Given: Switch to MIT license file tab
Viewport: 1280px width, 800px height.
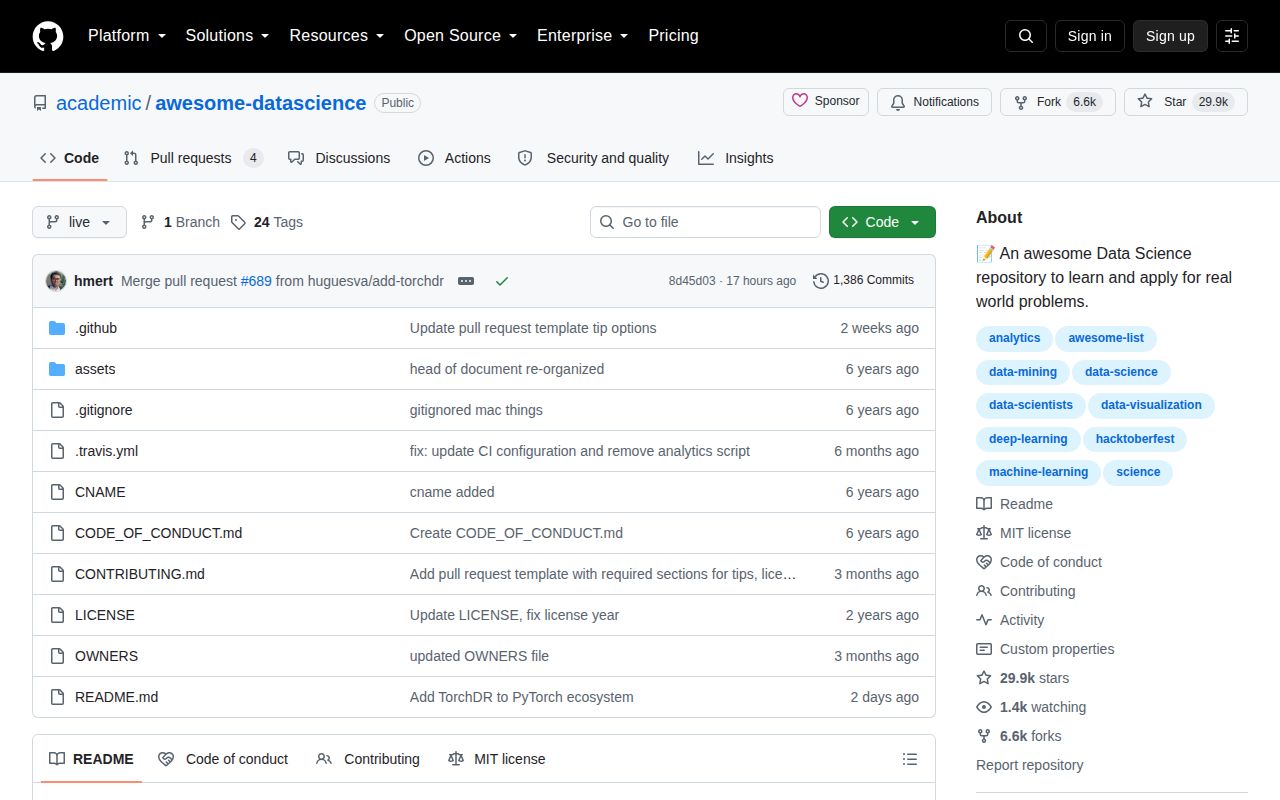Looking at the screenshot, I should pos(497,759).
